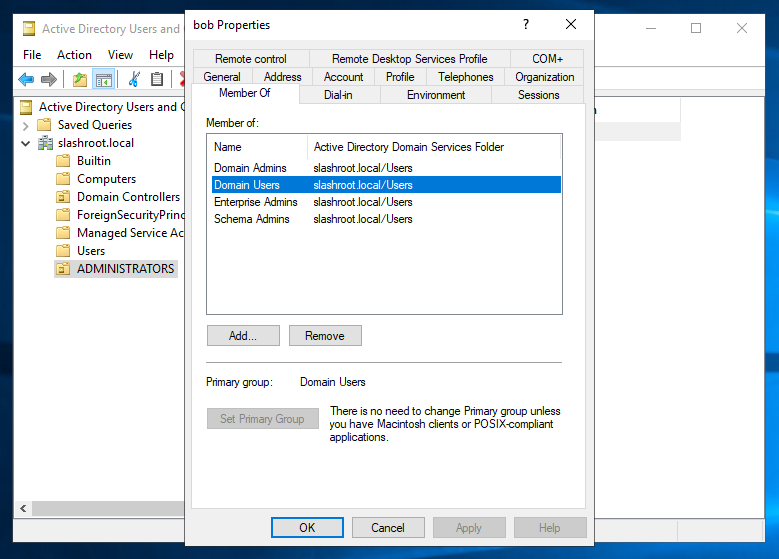Switch to the Remote Desktop Services Profile tab
The width and height of the screenshot is (779, 559).
(x=409, y=59)
